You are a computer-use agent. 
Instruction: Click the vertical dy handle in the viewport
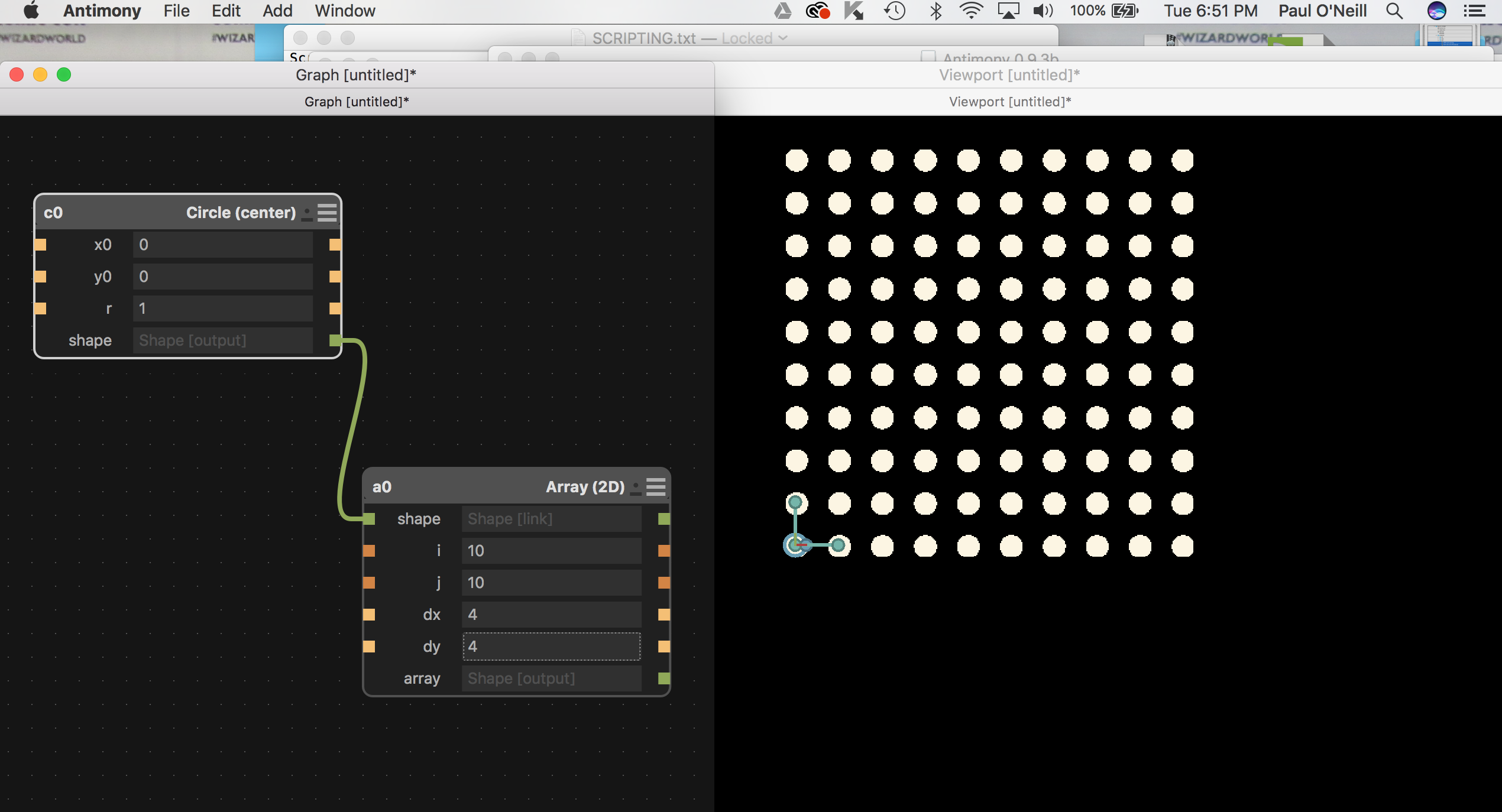tap(795, 503)
